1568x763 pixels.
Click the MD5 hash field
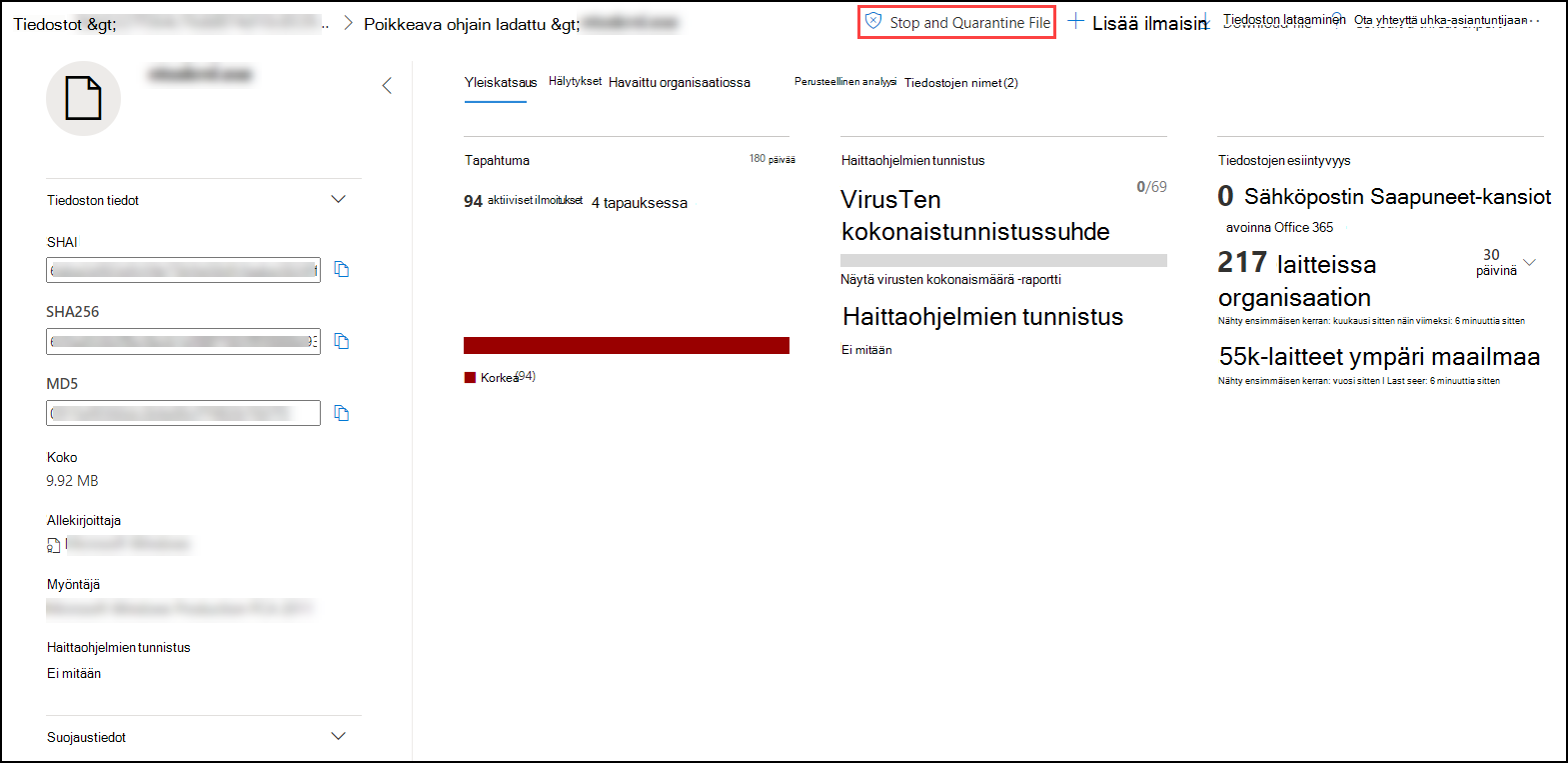click(x=183, y=413)
